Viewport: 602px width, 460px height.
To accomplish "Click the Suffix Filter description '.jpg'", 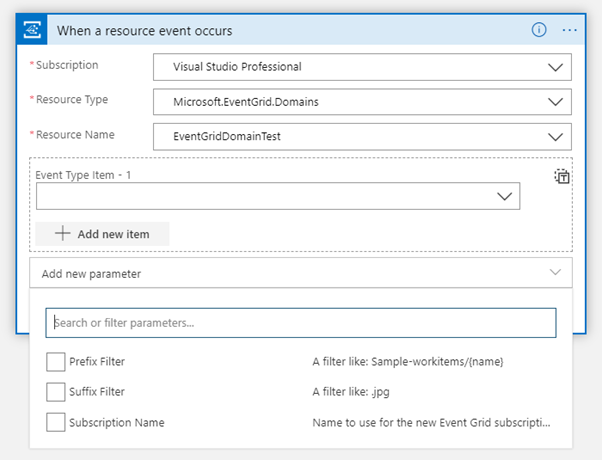I will click(x=349, y=392).
